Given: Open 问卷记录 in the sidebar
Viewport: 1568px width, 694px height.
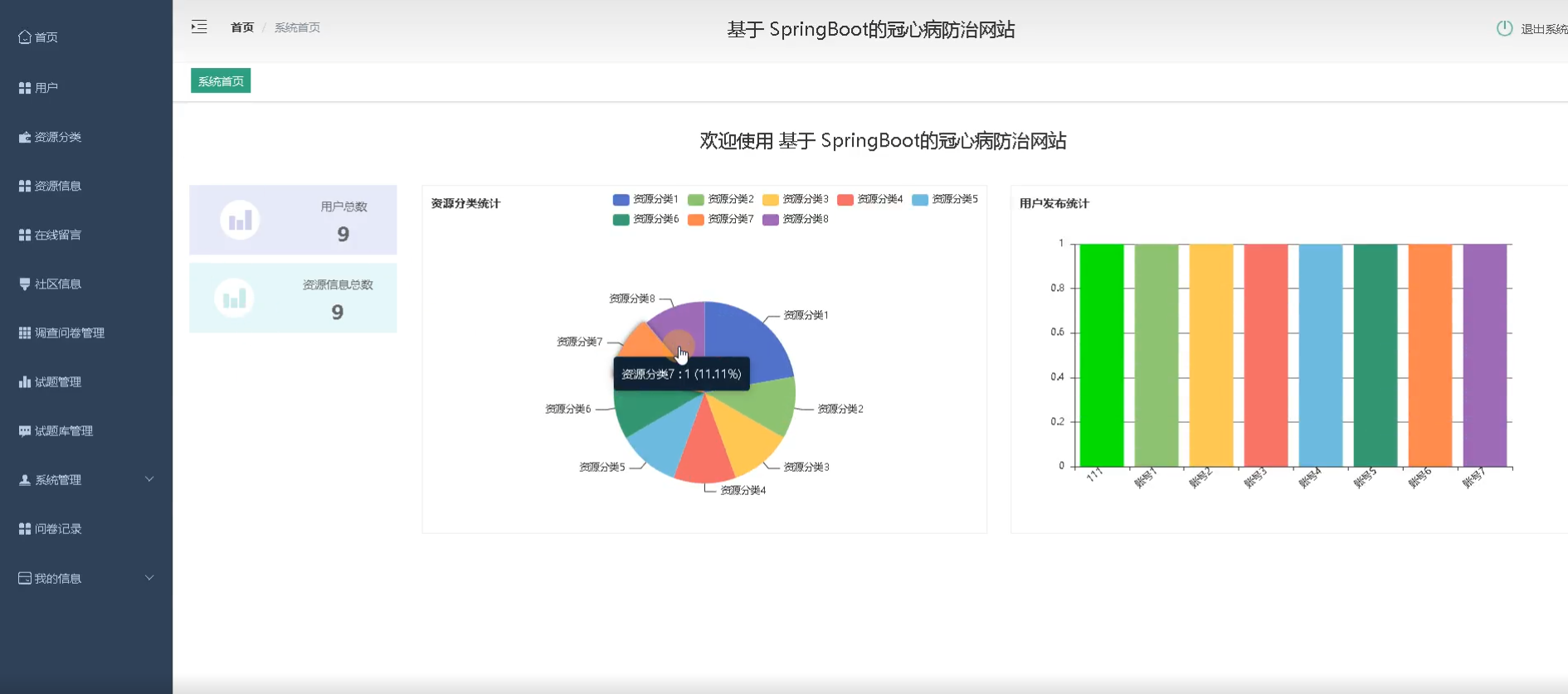Looking at the screenshot, I should (x=86, y=528).
